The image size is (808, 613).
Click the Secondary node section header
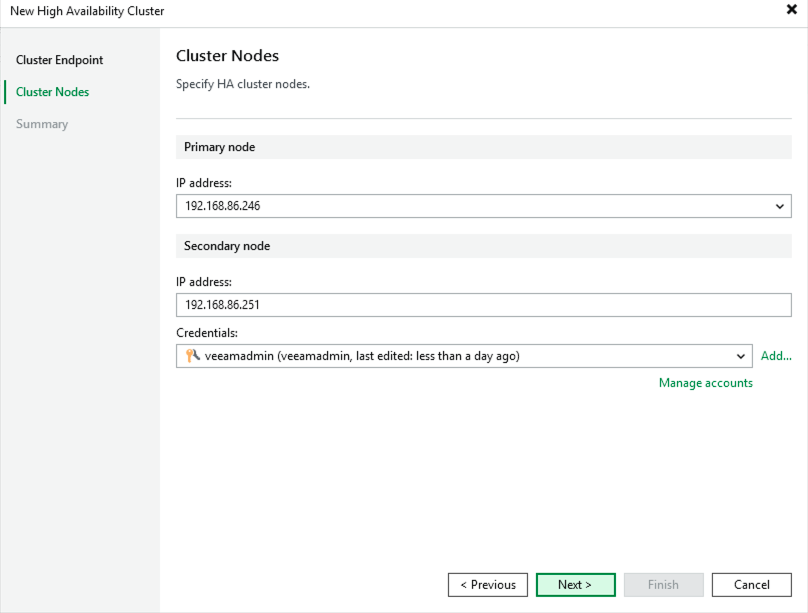227,246
